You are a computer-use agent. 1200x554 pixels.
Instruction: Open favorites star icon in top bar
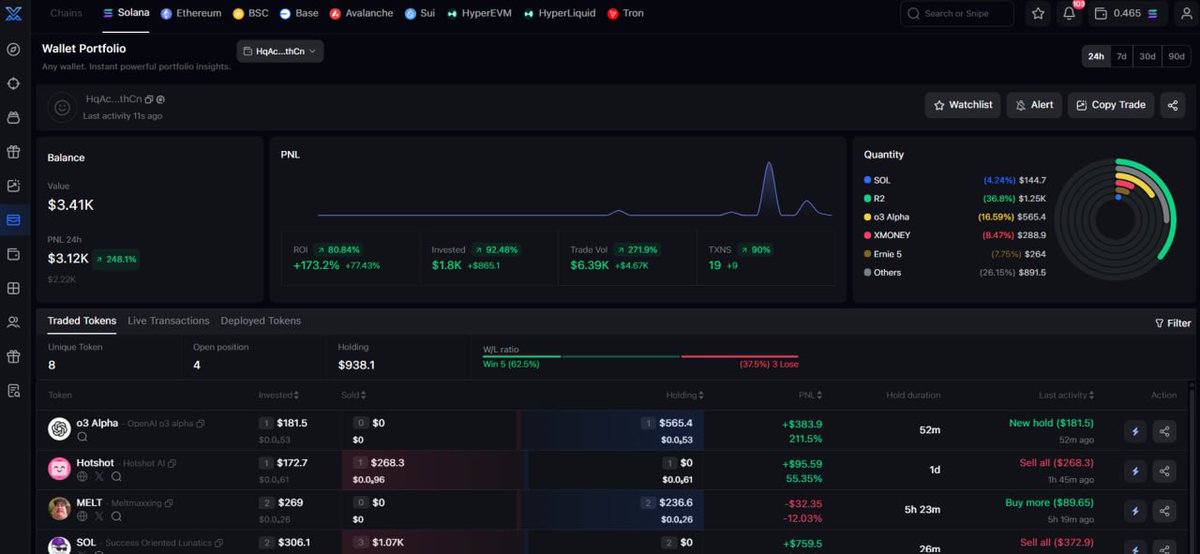[1038, 13]
